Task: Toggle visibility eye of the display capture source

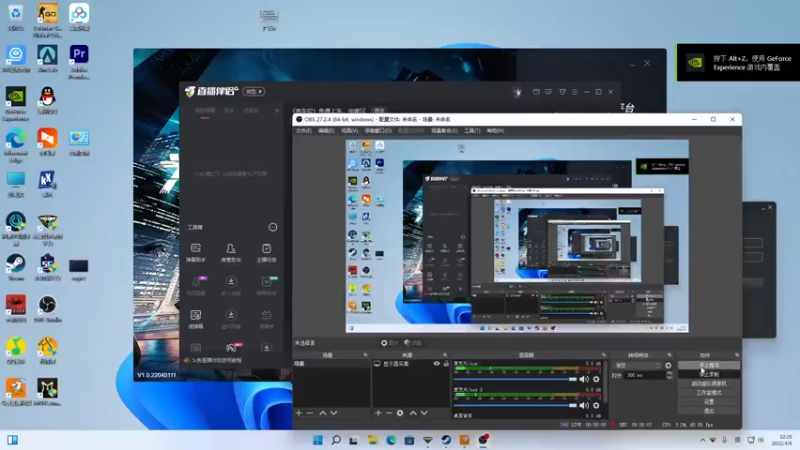Action: coord(436,364)
